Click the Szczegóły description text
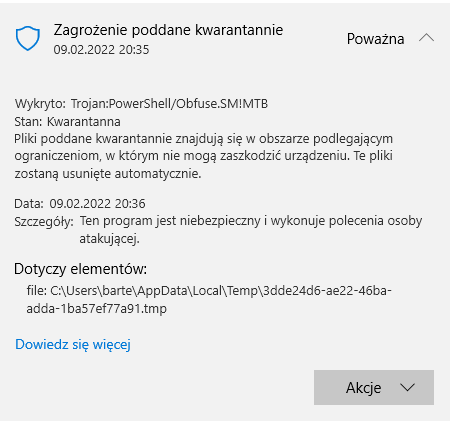 [251, 229]
